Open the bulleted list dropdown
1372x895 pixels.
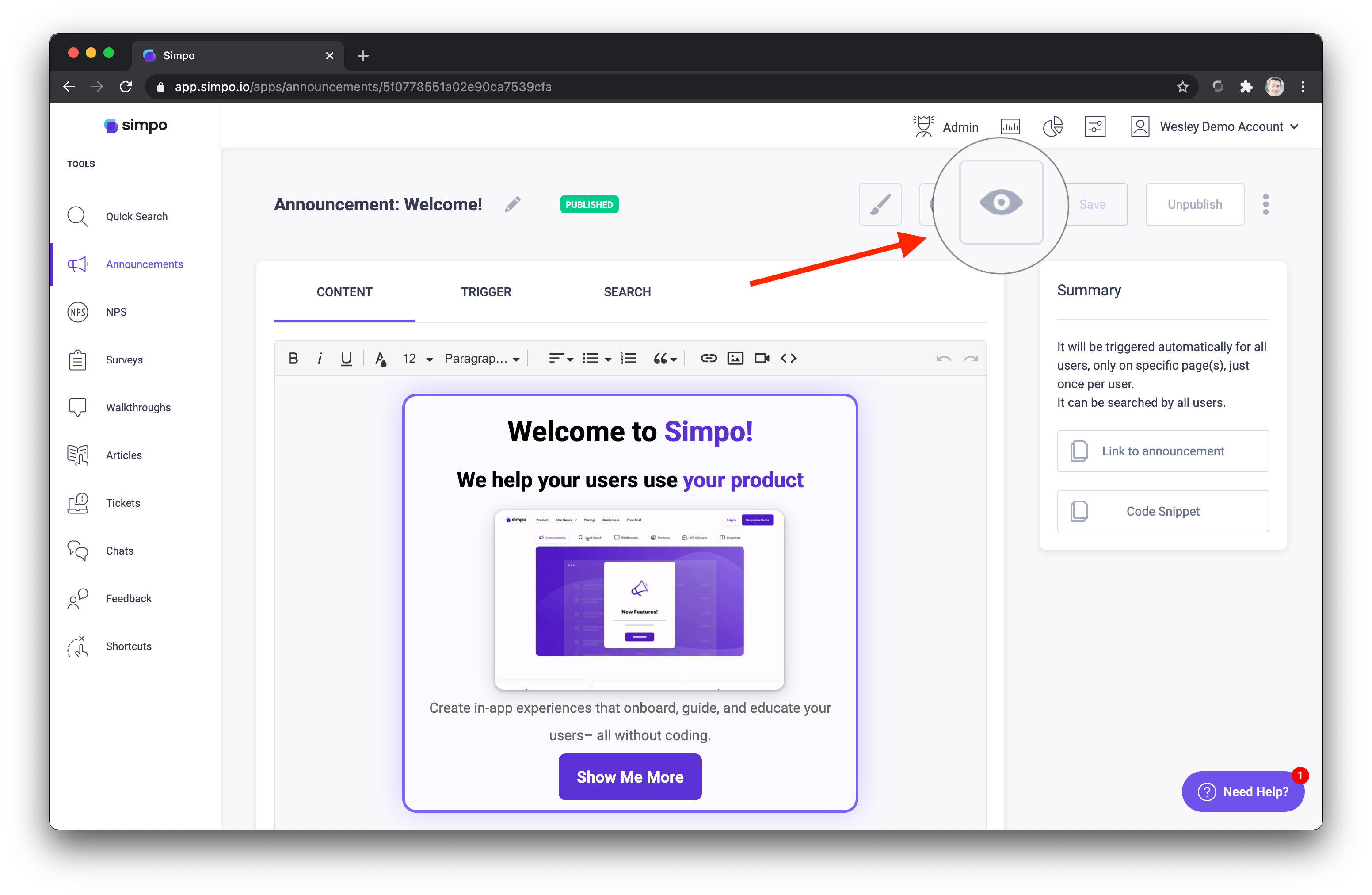[x=596, y=358]
